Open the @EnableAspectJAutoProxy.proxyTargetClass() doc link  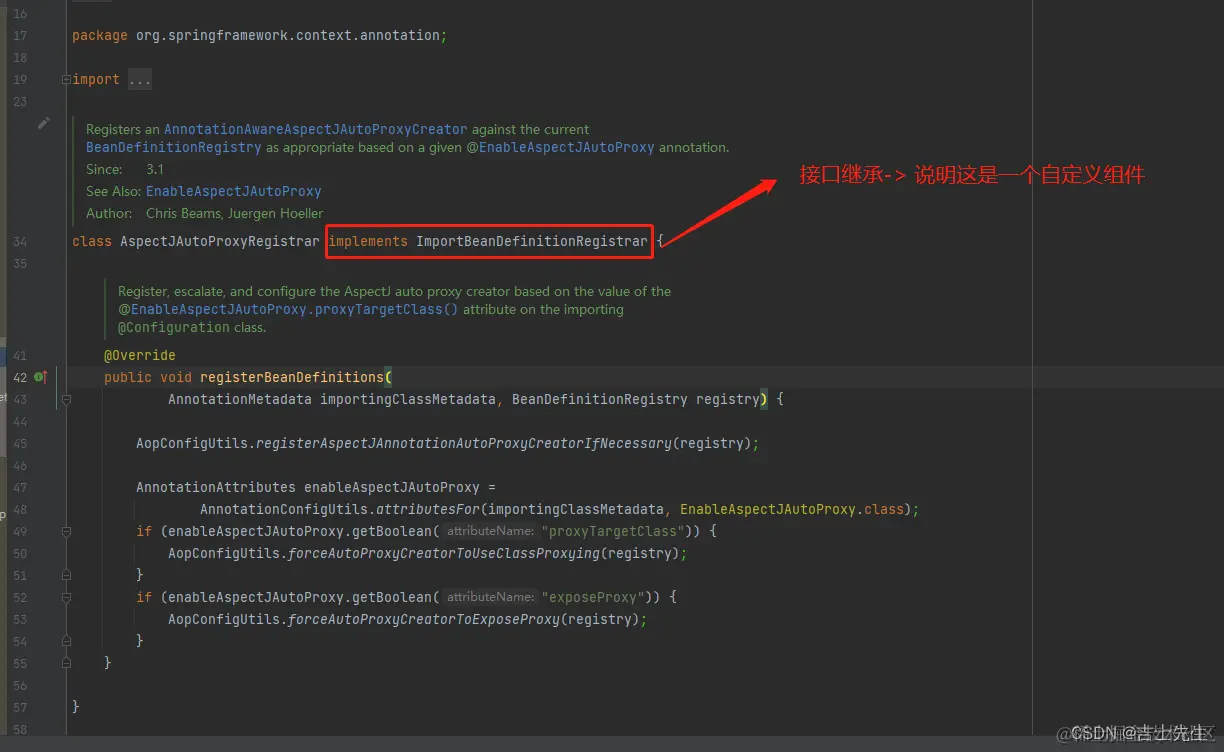tap(288, 310)
